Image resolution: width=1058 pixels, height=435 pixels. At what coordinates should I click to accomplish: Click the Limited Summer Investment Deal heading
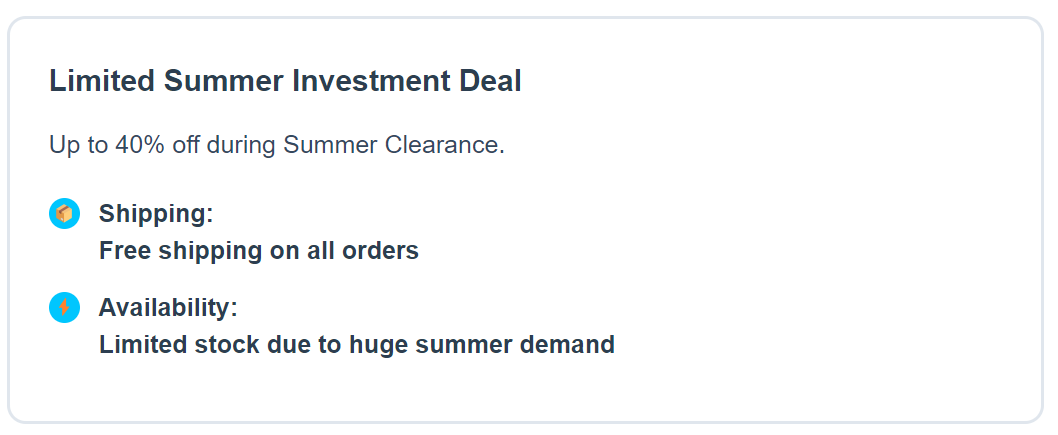coord(285,81)
